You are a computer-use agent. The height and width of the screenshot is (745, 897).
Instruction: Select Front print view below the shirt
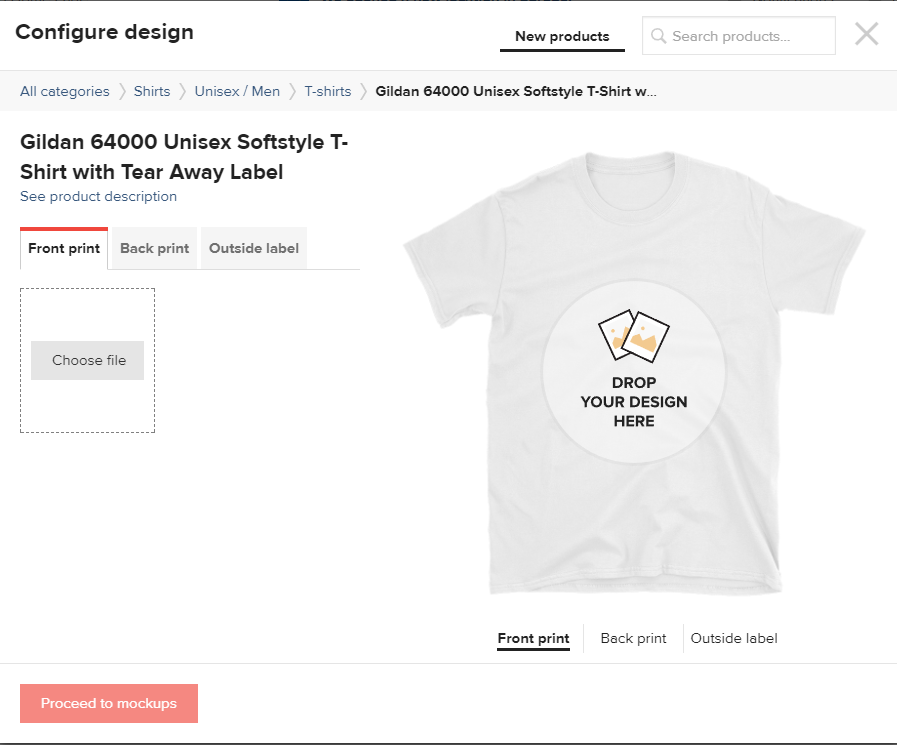click(534, 639)
